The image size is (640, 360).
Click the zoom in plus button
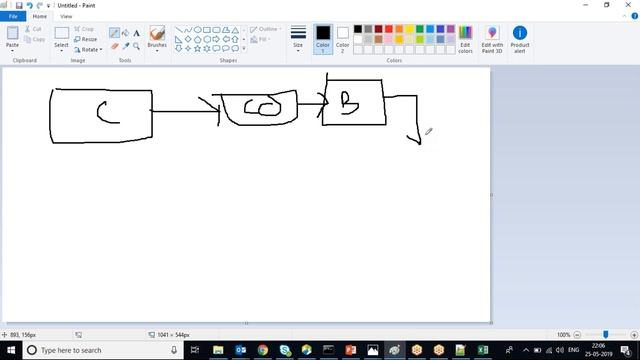click(x=634, y=335)
